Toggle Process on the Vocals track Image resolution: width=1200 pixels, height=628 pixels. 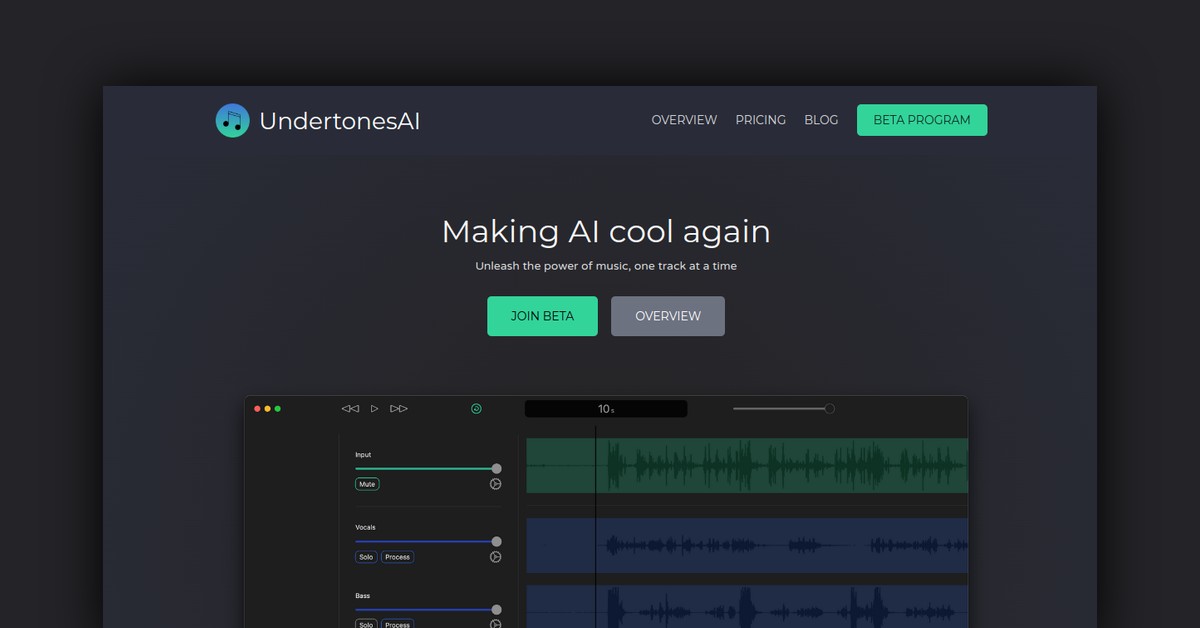tap(397, 557)
